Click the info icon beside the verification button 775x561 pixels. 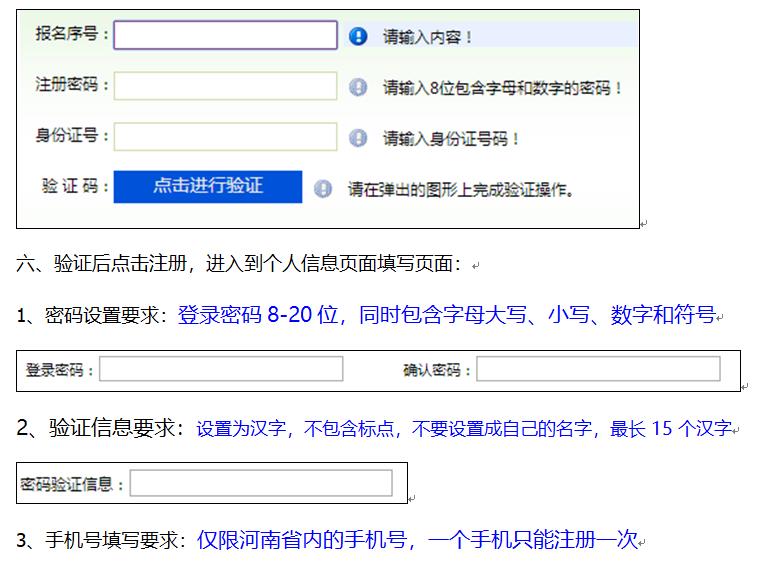click(x=323, y=188)
